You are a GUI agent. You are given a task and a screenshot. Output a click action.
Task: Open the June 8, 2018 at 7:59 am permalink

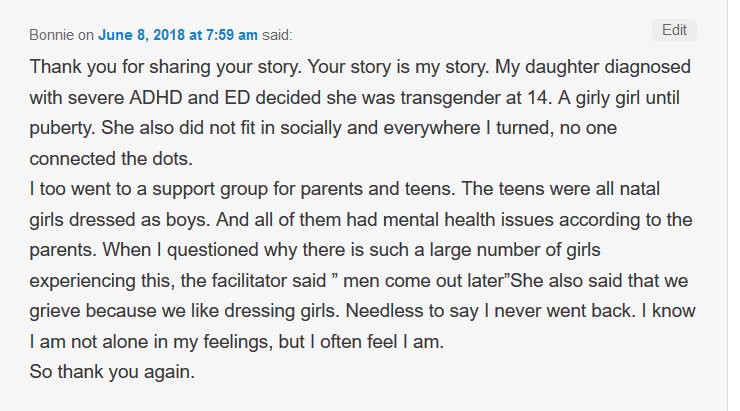click(x=178, y=35)
